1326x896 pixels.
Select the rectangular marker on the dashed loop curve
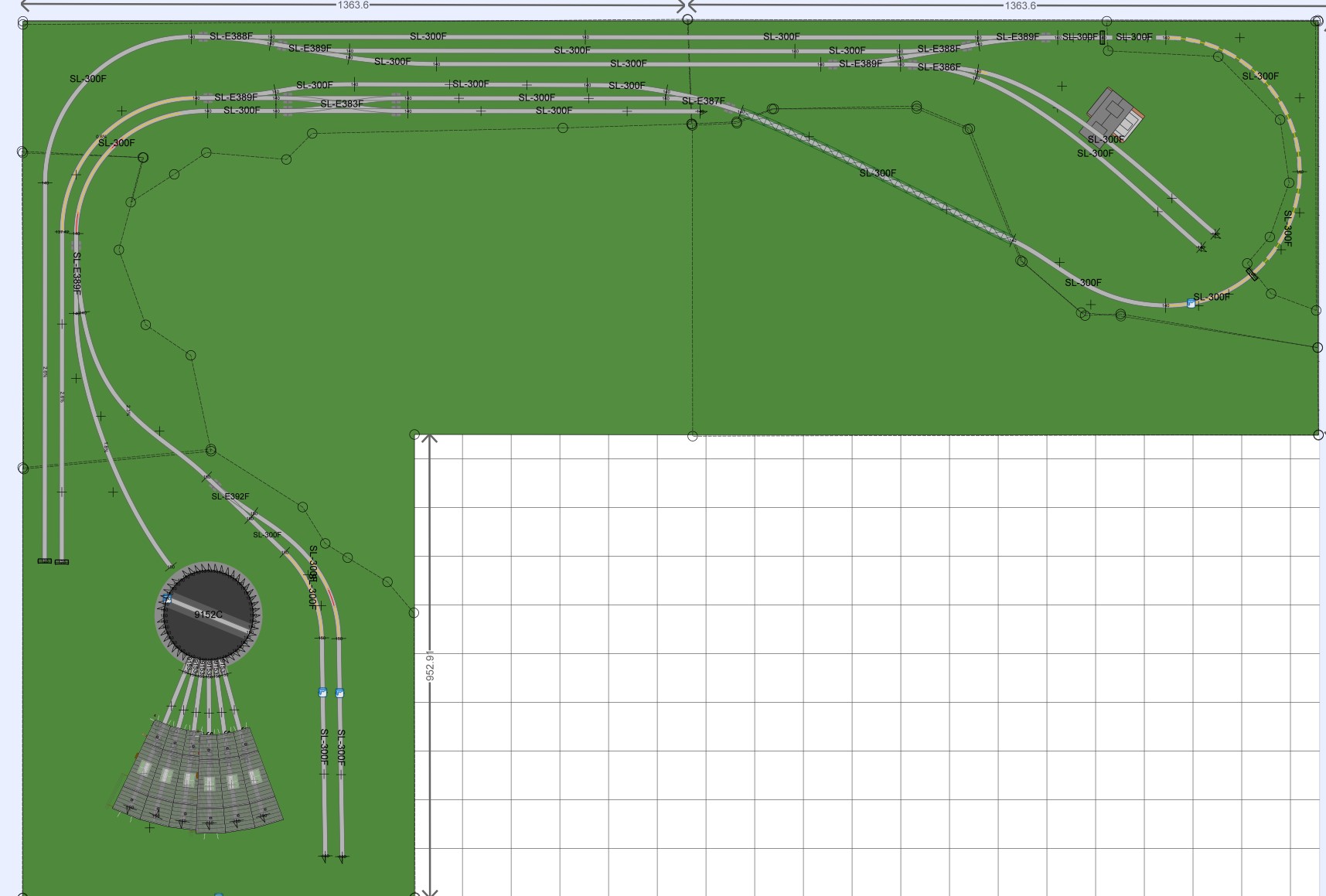[1252, 274]
